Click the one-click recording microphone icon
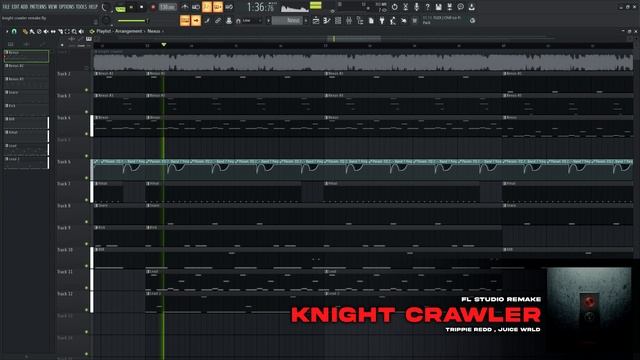Image resolution: width=640 pixels, height=360 pixels. 417,7
